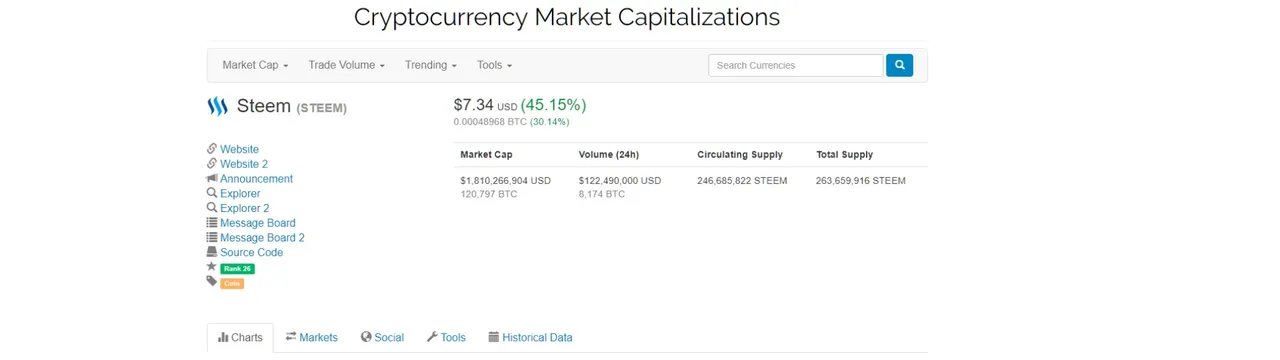Click the orange Coin tag badge
Screen dimensions: 1280x360
tap(232, 283)
